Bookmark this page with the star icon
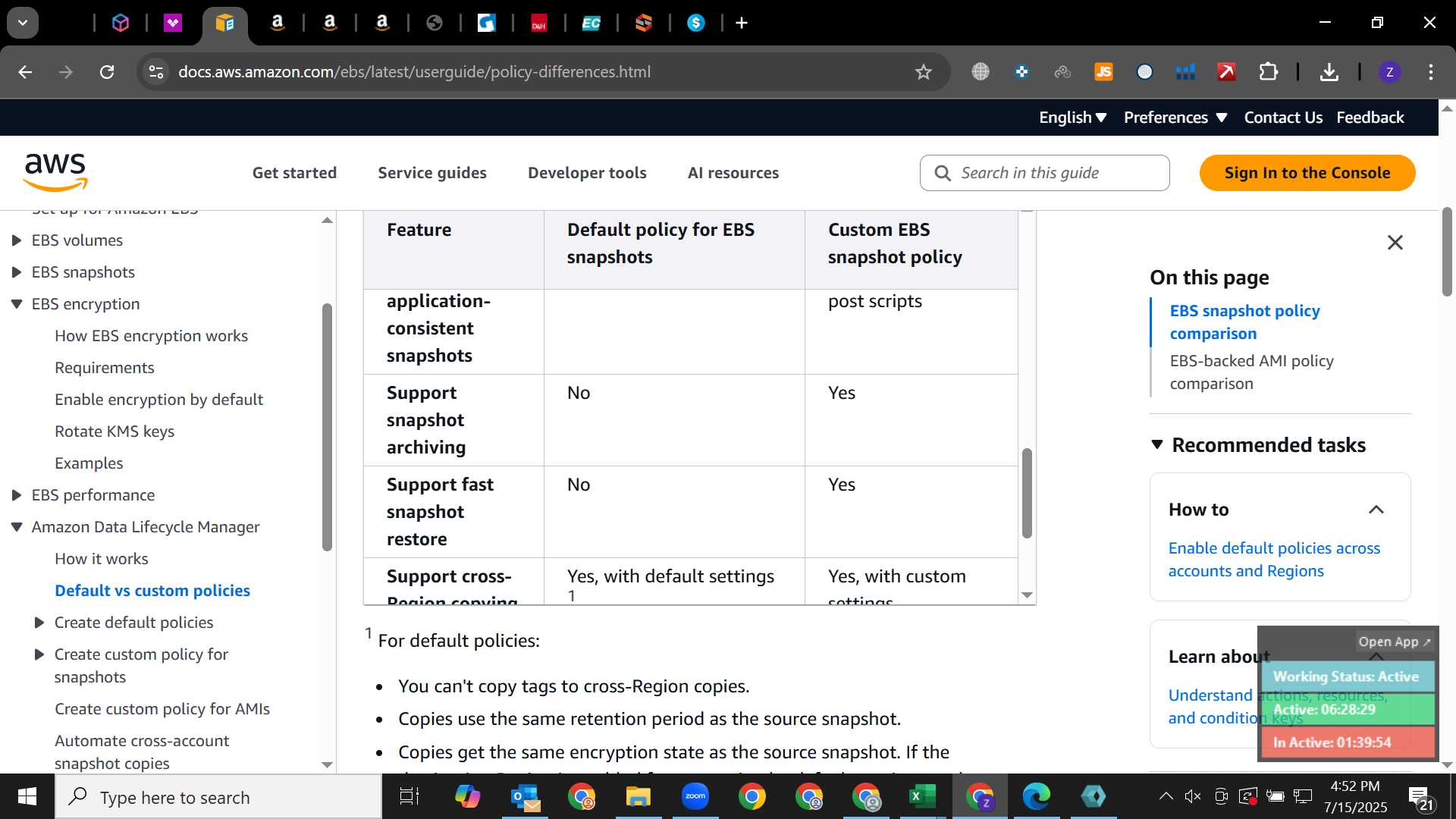 pos(923,72)
